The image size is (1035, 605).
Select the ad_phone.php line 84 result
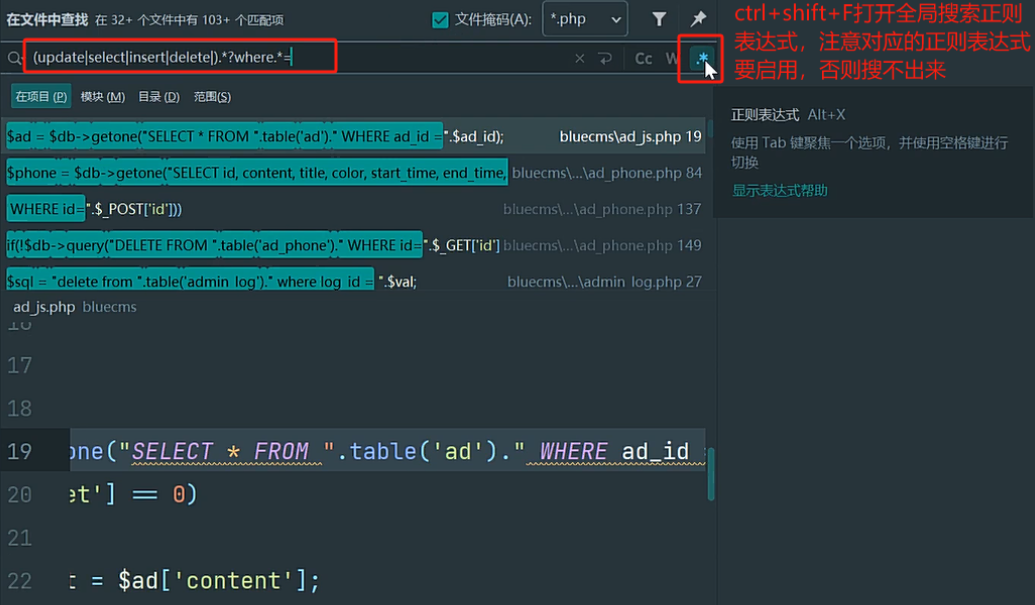point(354,173)
